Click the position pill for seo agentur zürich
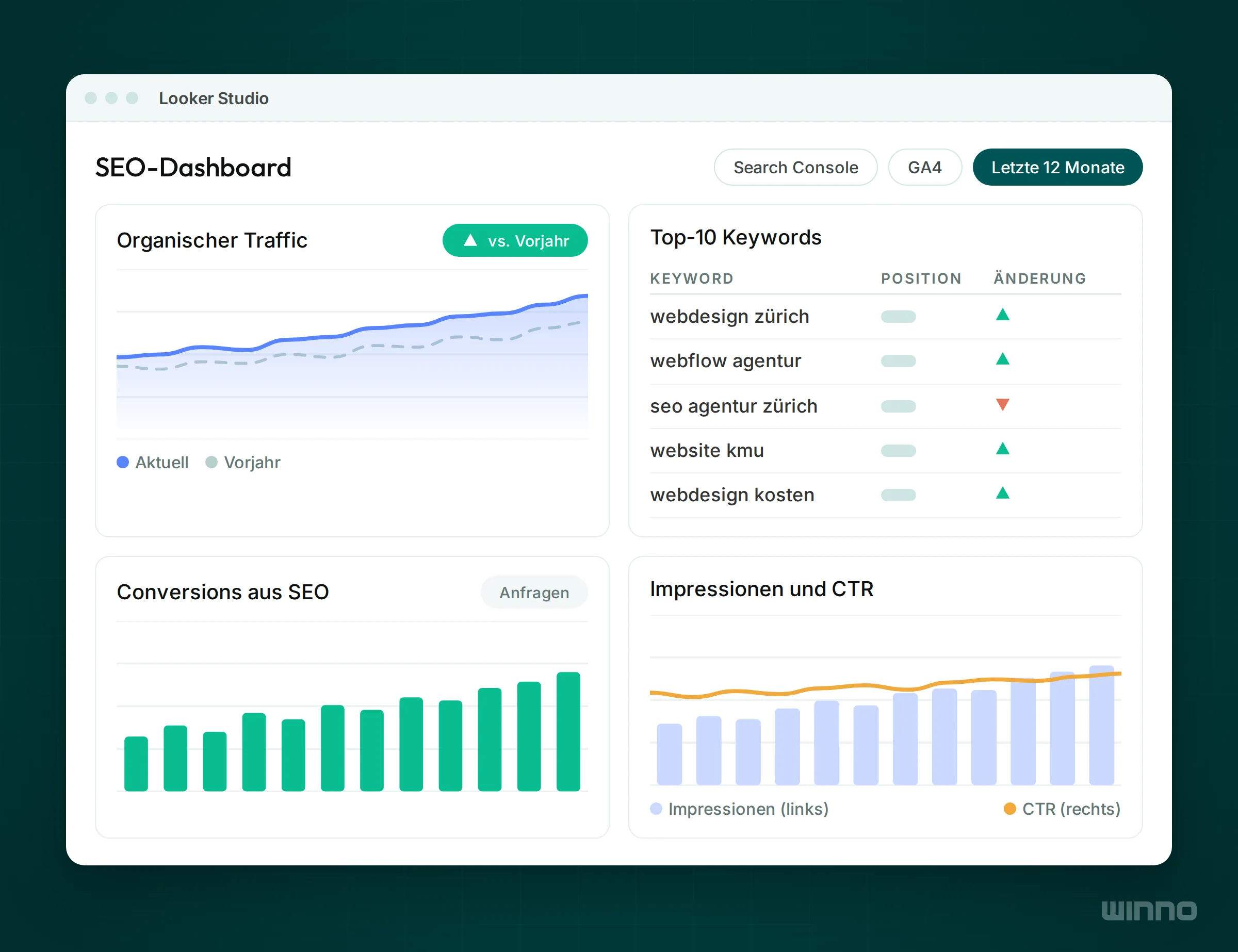Screen dimensions: 1238x952 coord(898,406)
